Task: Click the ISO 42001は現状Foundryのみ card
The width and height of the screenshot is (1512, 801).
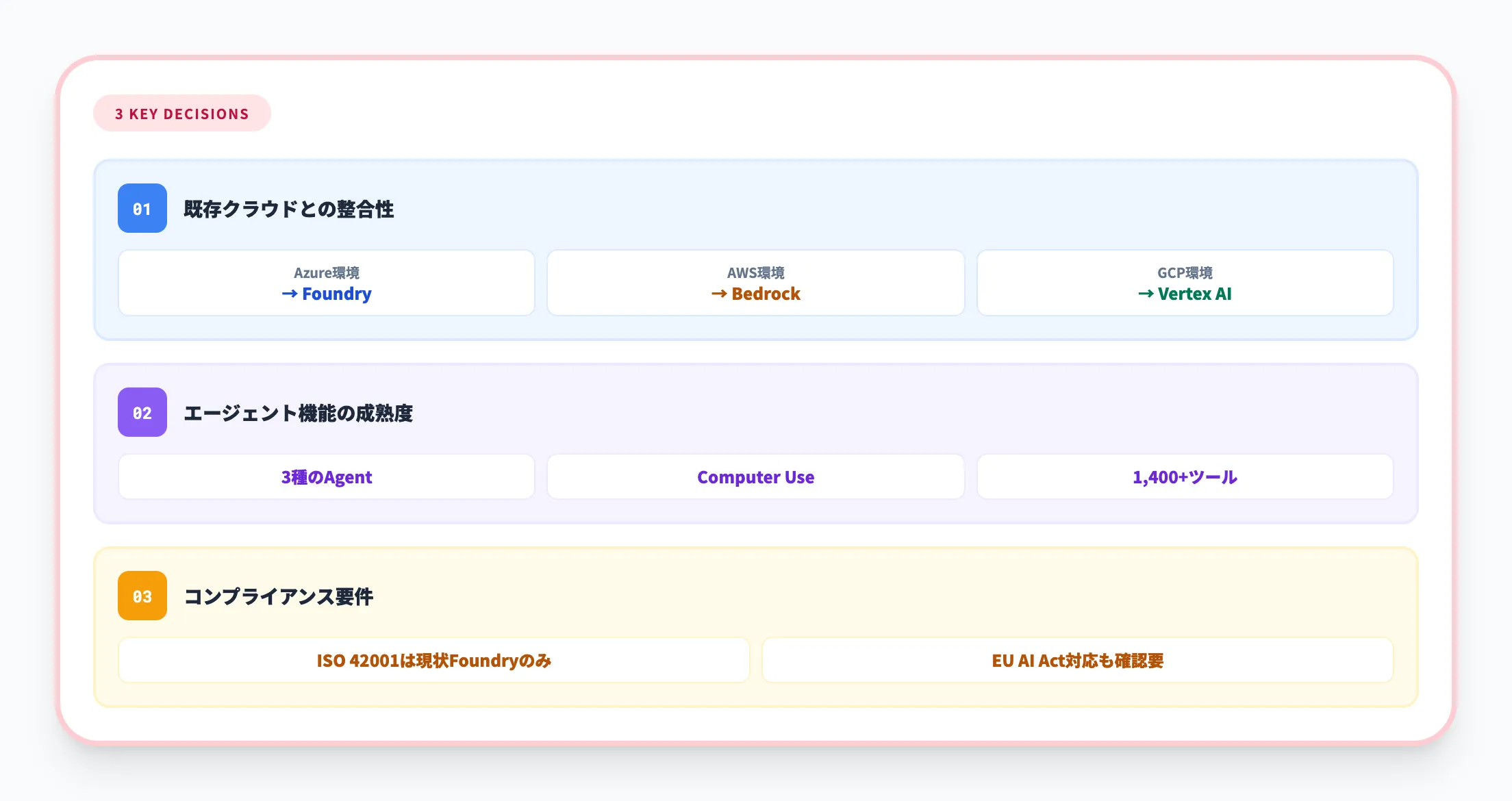Action: pos(434,660)
